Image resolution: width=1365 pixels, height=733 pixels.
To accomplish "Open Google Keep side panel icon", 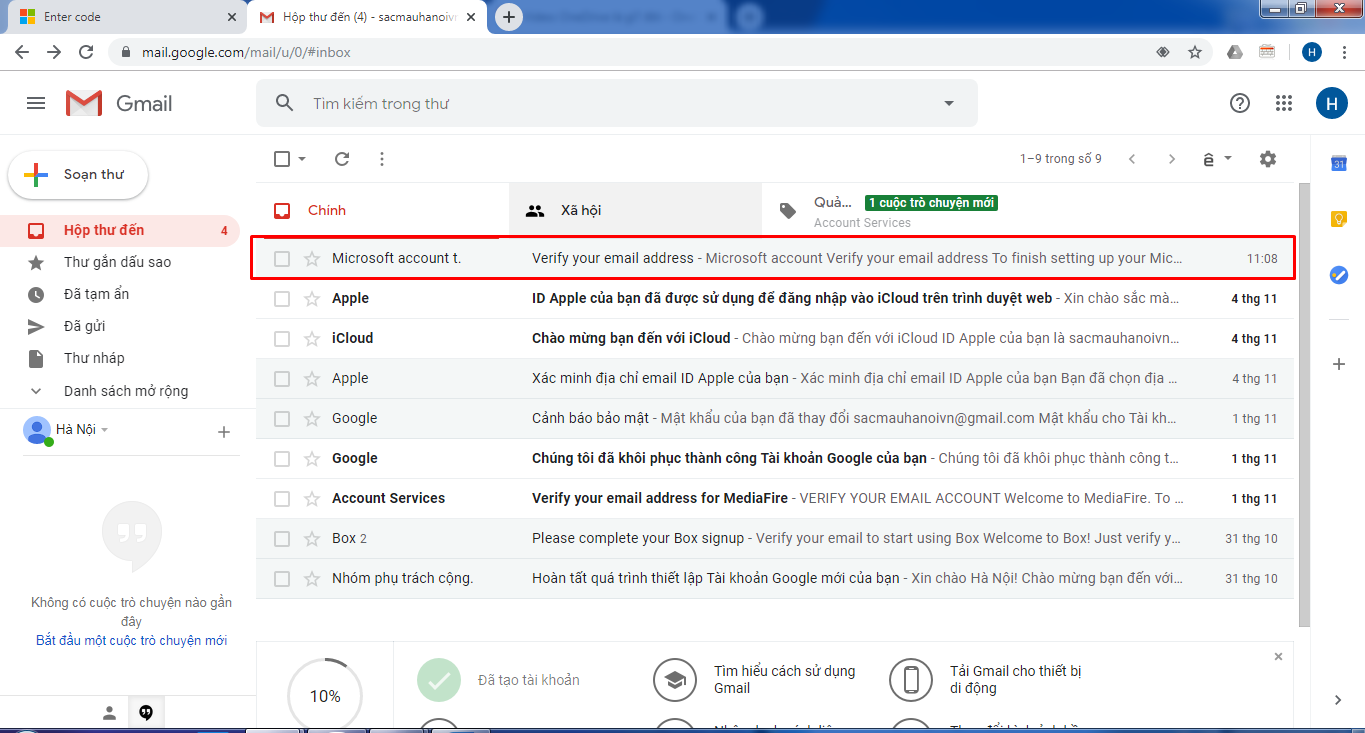I will (1339, 219).
